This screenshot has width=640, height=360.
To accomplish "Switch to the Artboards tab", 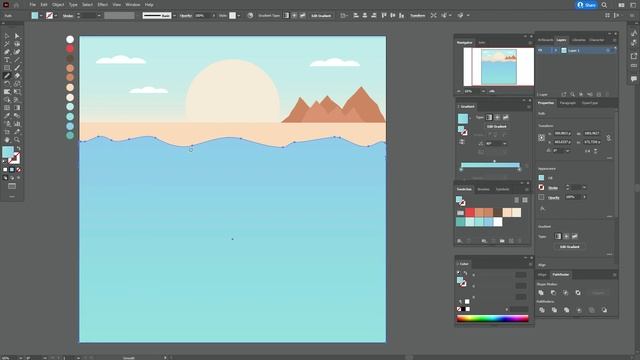I will click(x=545, y=40).
